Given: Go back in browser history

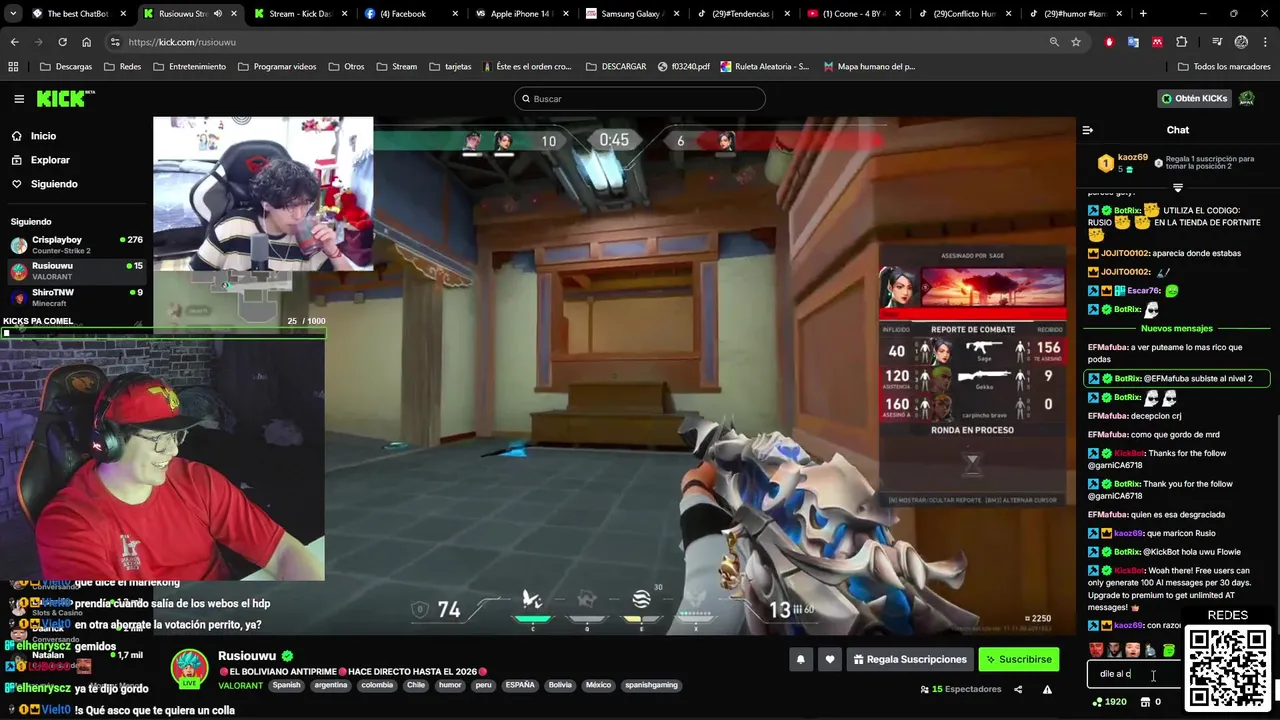Looking at the screenshot, I should (14, 42).
